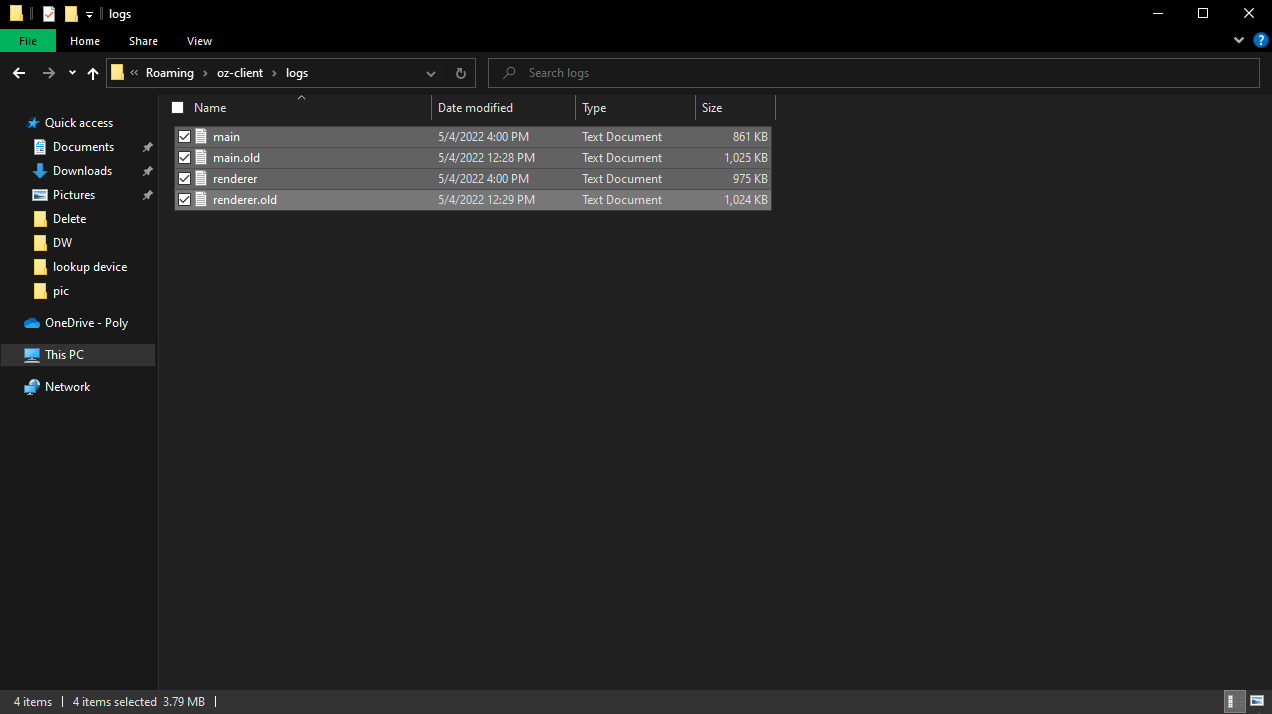Open the OneDrive - Poly location
Viewport: 1272px width, 714px height.
(x=88, y=322)
